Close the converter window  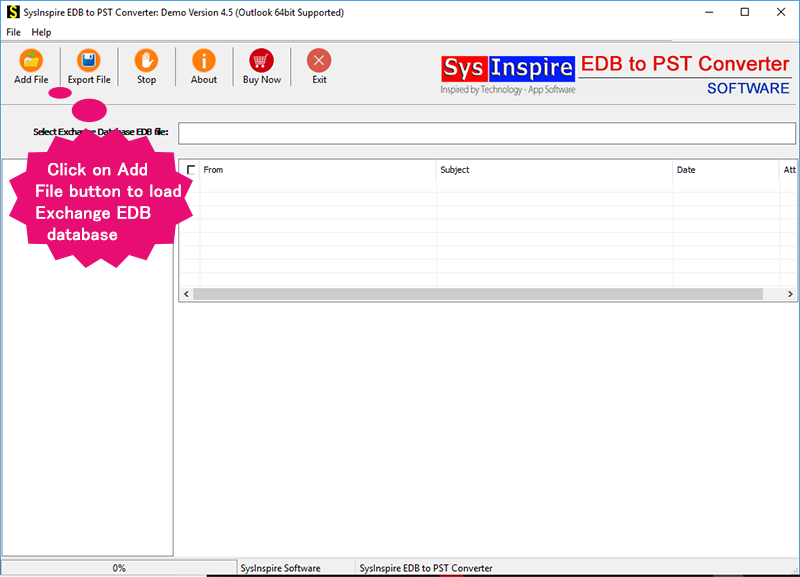(781, 12)
